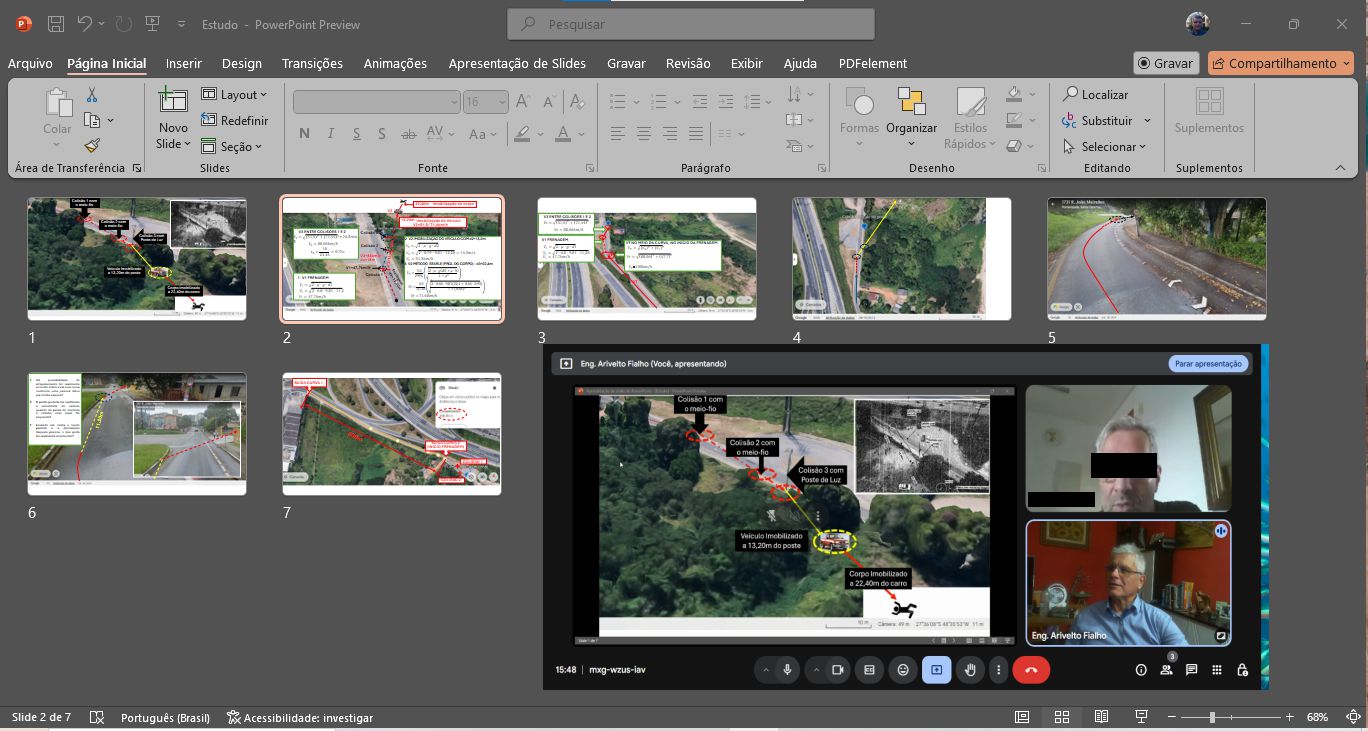The height and width of the screenshot is (731, 1368).
Task: Toggle the microphone in the meeting
Action: click(788, 670)
